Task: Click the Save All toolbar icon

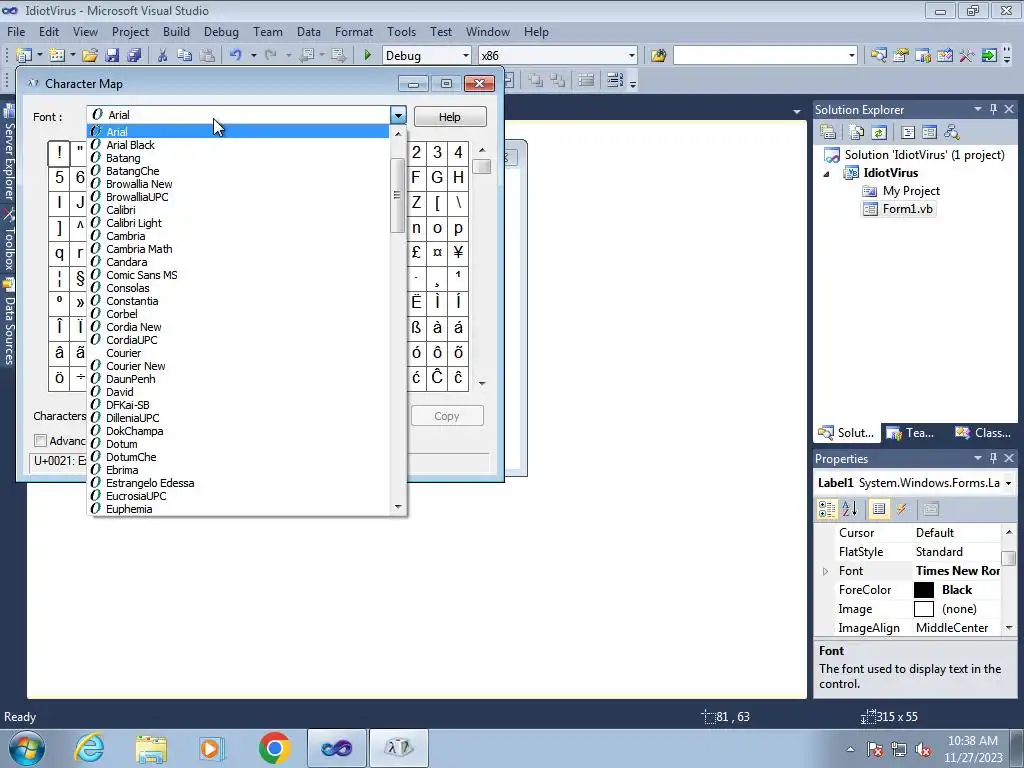Action: (x=134, y=56)
